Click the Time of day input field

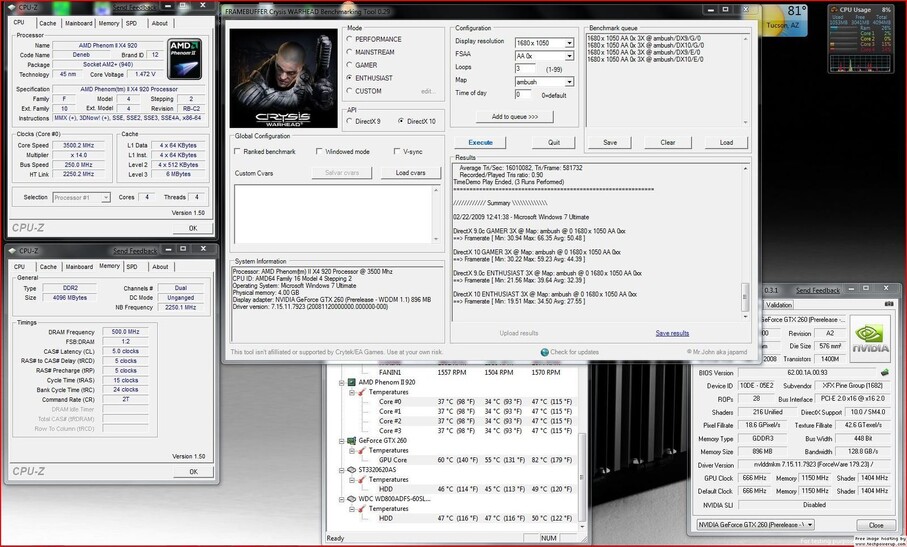pyautogui.click(x=523, y=94)
